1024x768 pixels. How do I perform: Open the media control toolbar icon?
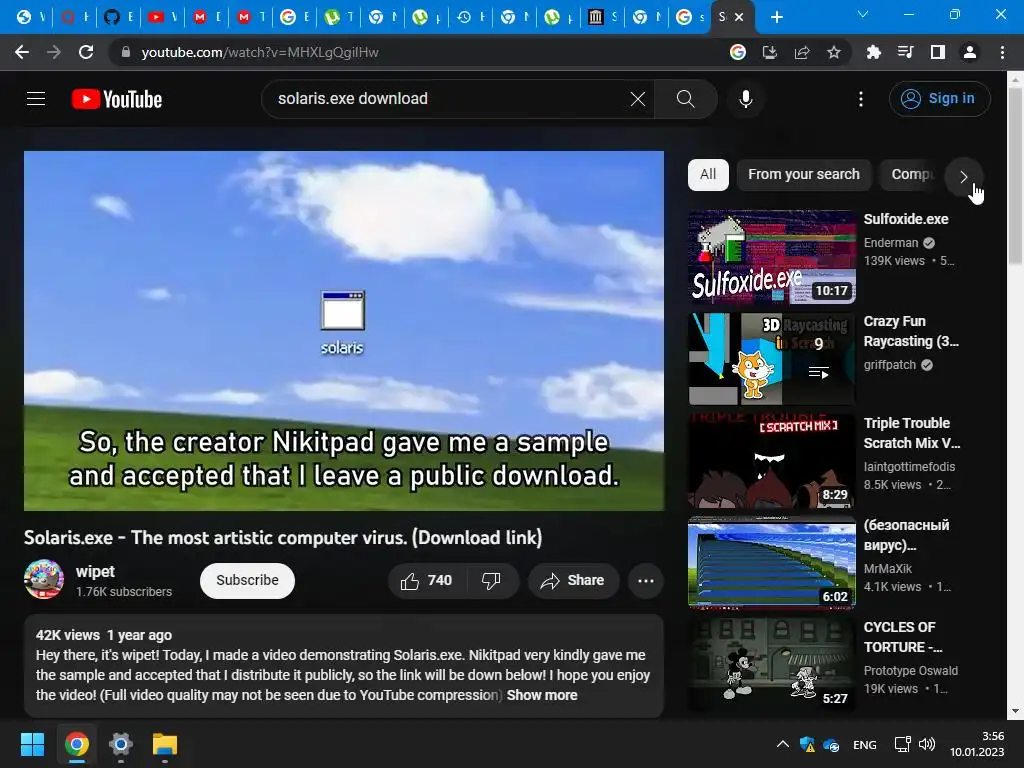905,52
